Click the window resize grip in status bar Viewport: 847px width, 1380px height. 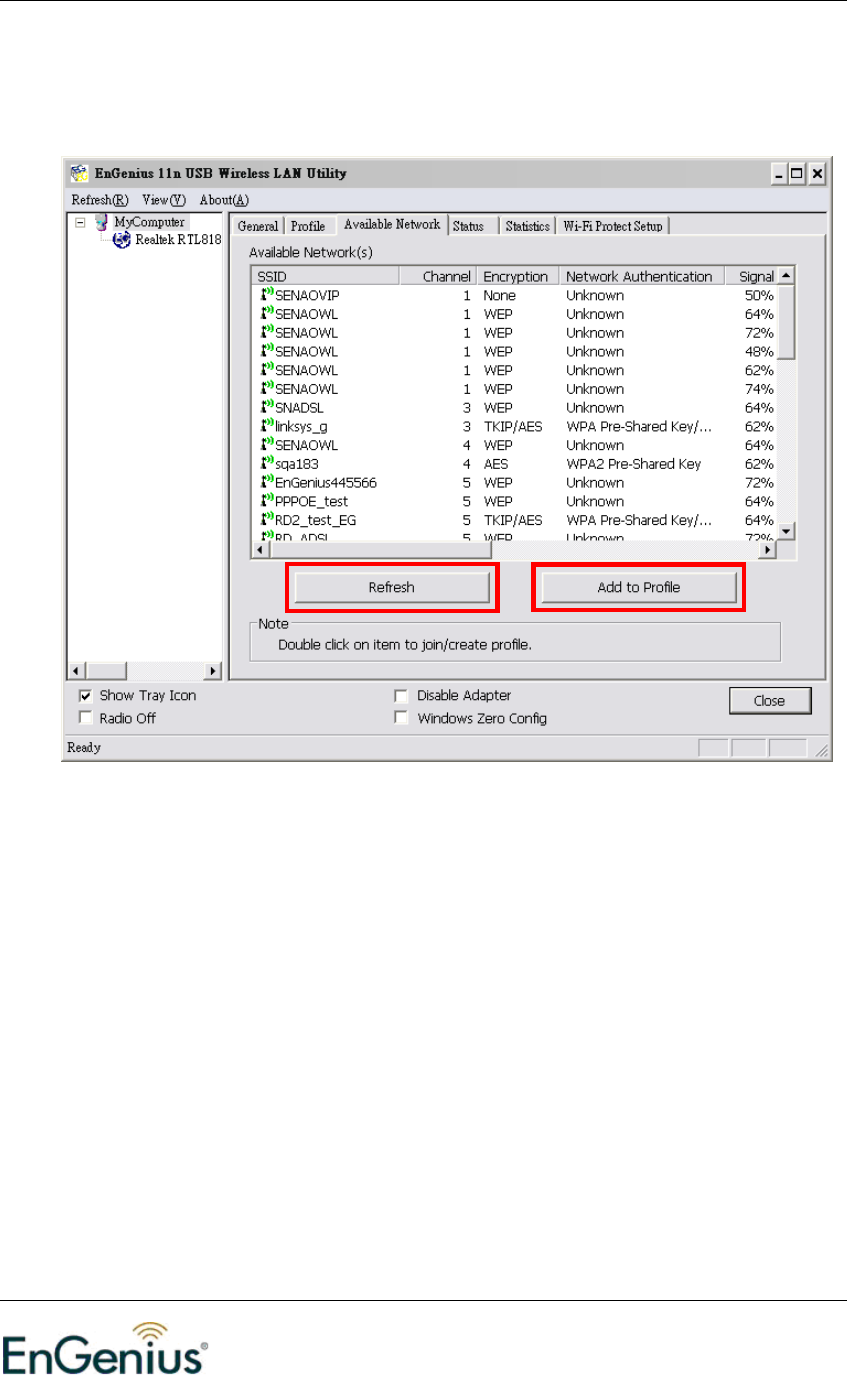point(822,748)
